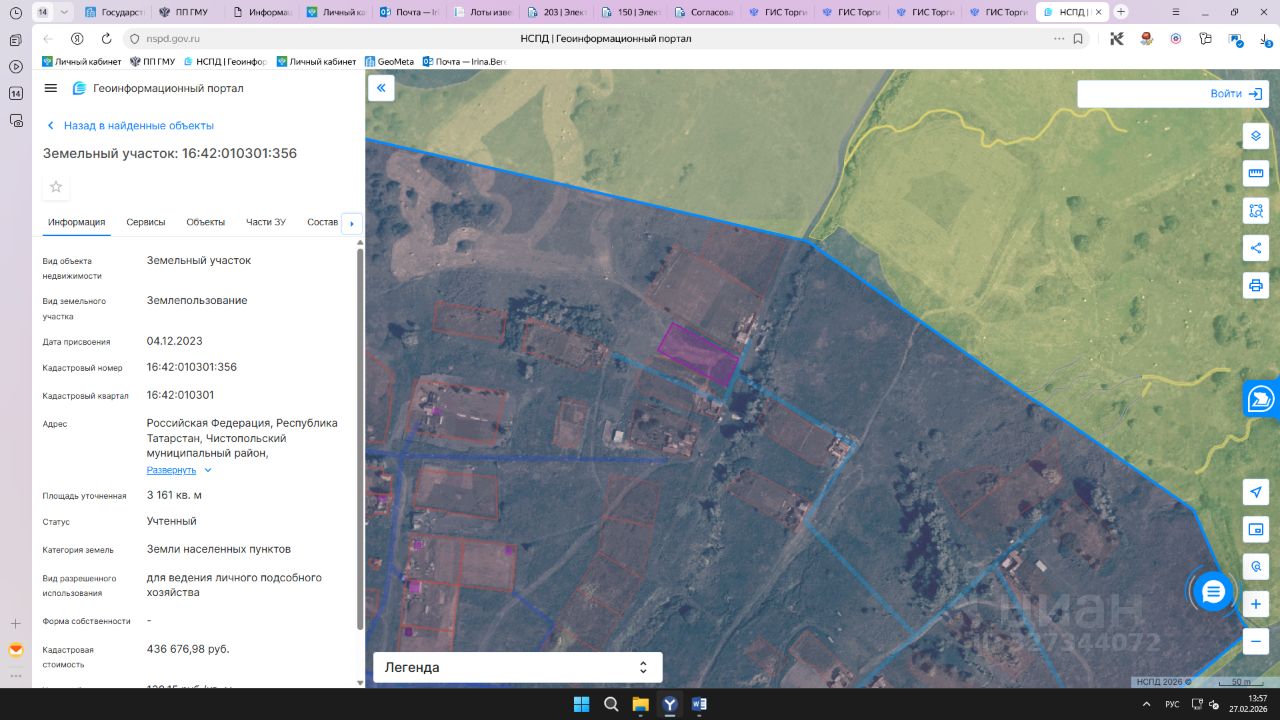The height and width of the screenshot is (720, 1280).
Task: Zoom in on the map
Action: pyautogui.click(x=1256, y=604)
